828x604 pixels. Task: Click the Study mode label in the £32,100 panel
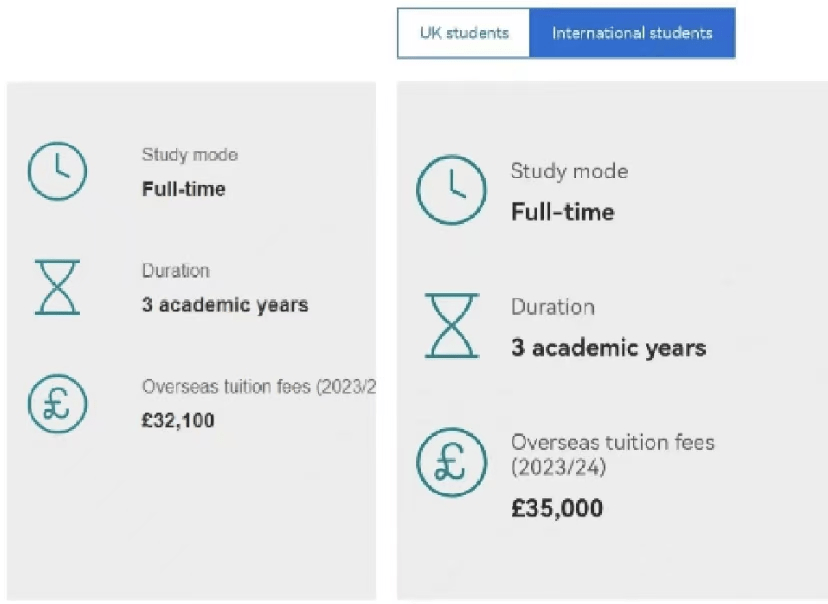click(190, 155)
